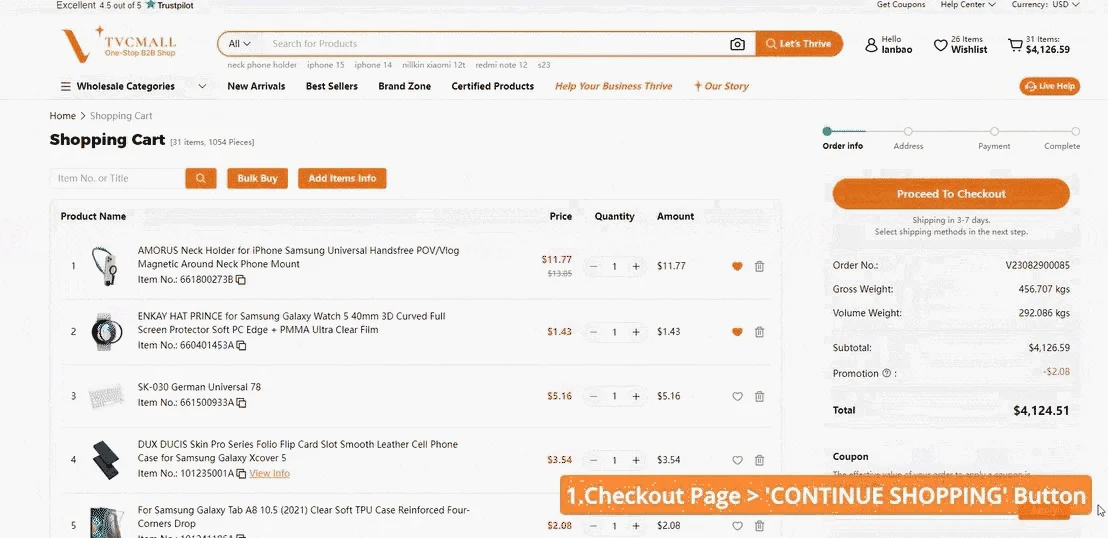The height and width of the screenshot is (538, 1108).
Task: Click the TVCMALL logo
Action: 118,44
